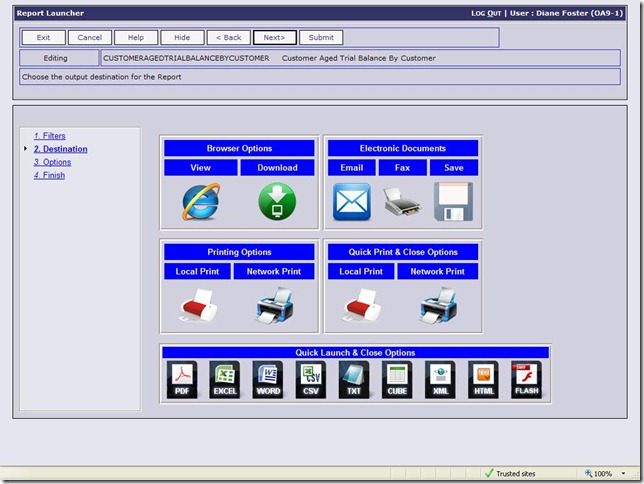Click the green Download arrow icon
The image size is (644, 484).
[277, 202]
